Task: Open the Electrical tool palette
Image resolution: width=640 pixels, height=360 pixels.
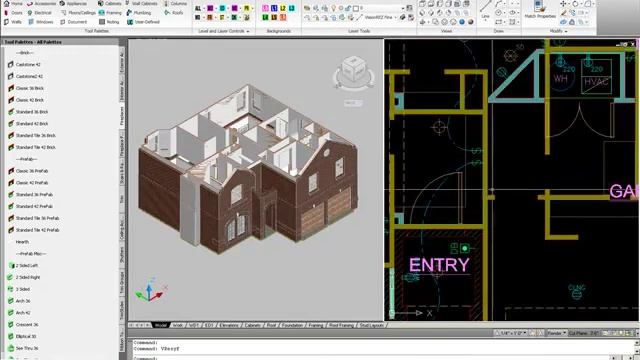Action: point(39,13)
